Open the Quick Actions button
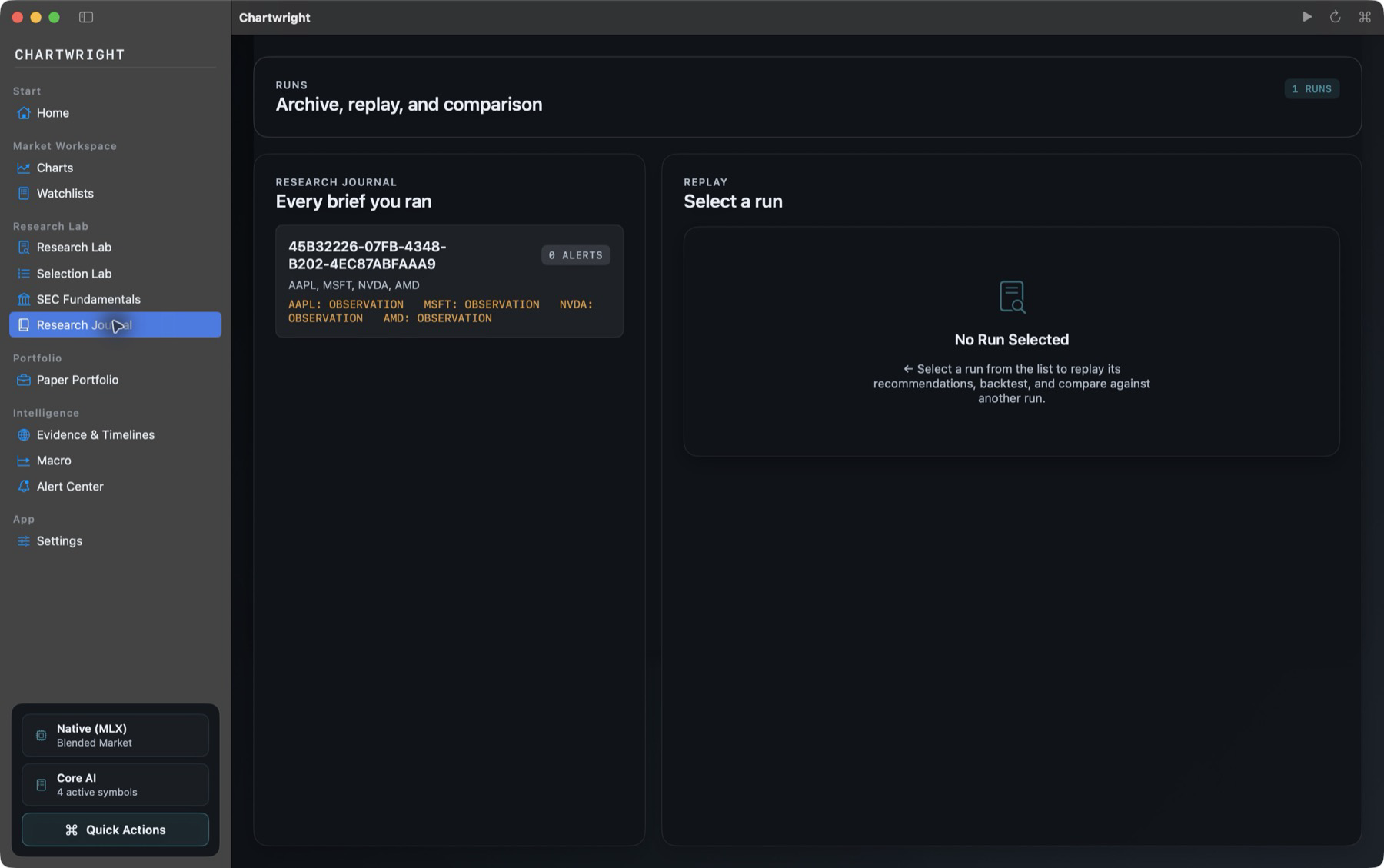This screenshot has height=868, width=1384. coord(115,830)
